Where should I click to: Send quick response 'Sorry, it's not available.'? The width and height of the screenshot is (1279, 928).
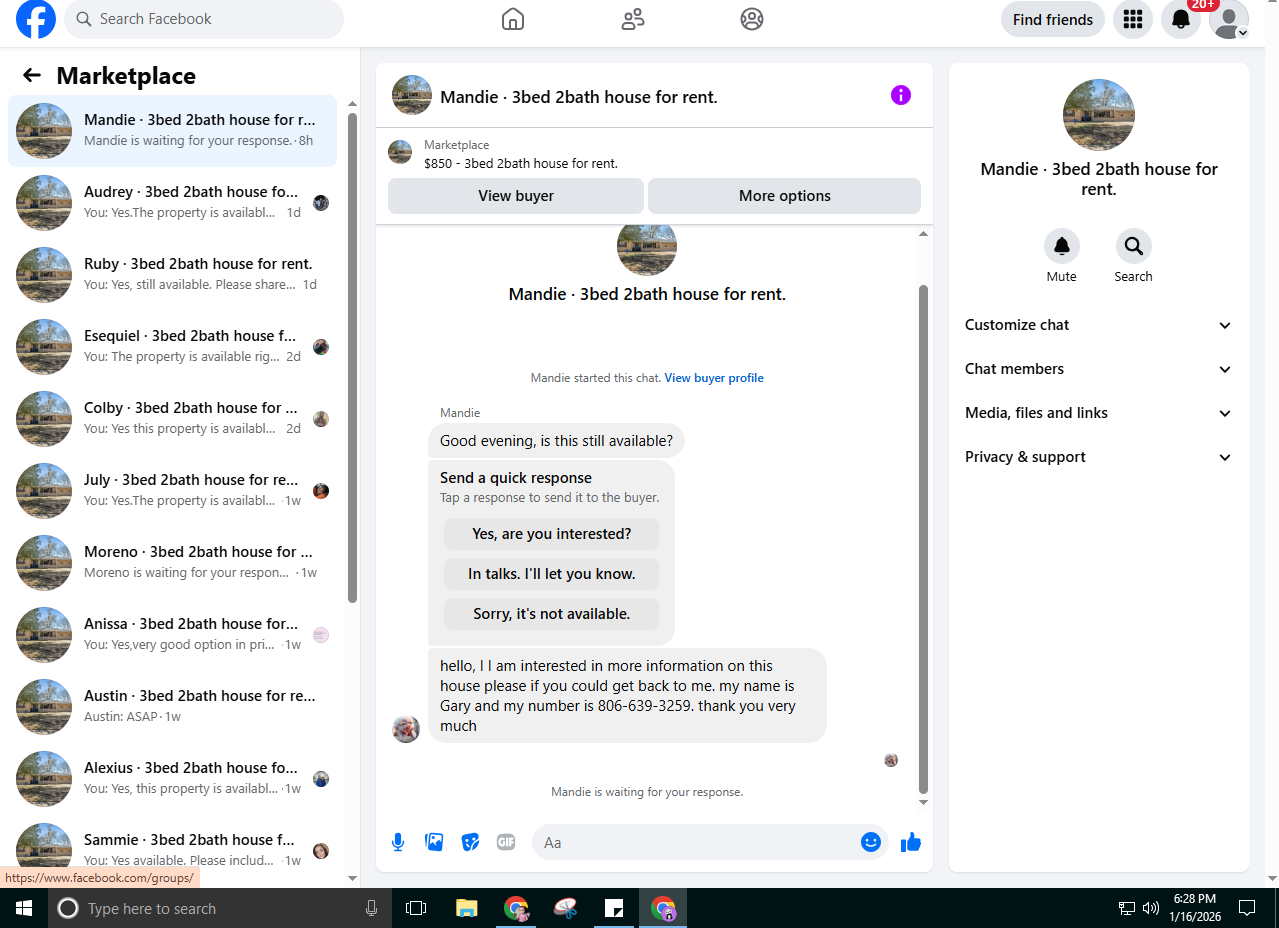552,614
